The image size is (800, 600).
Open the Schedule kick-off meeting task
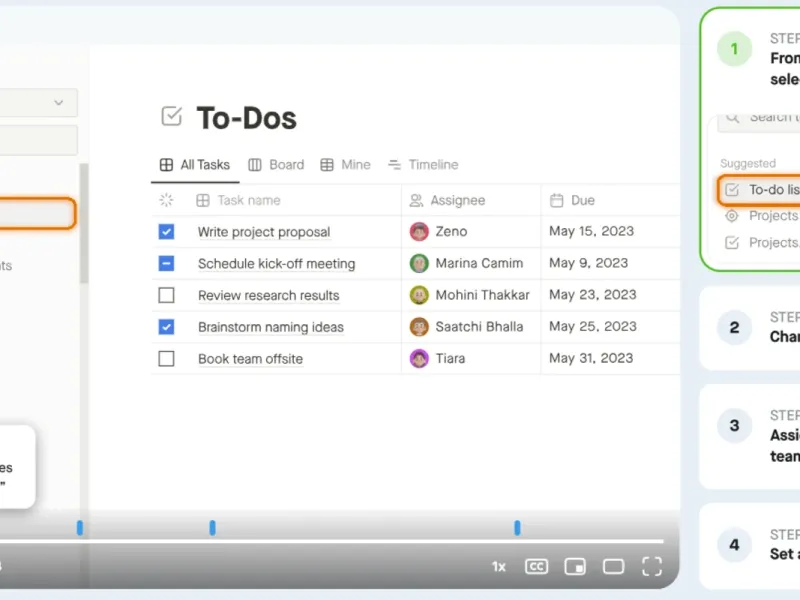277,263
